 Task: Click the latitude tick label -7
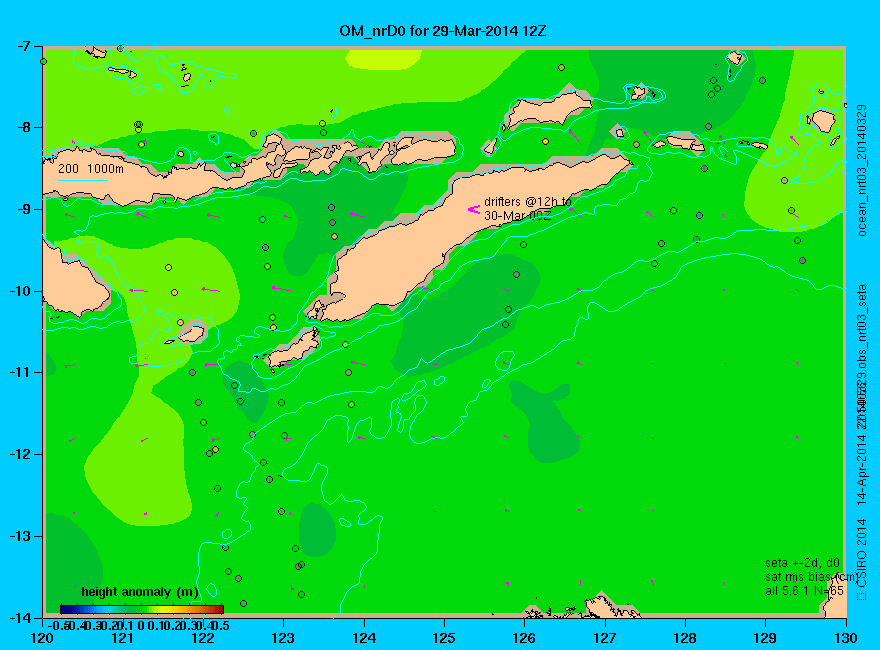coord(26,47)
